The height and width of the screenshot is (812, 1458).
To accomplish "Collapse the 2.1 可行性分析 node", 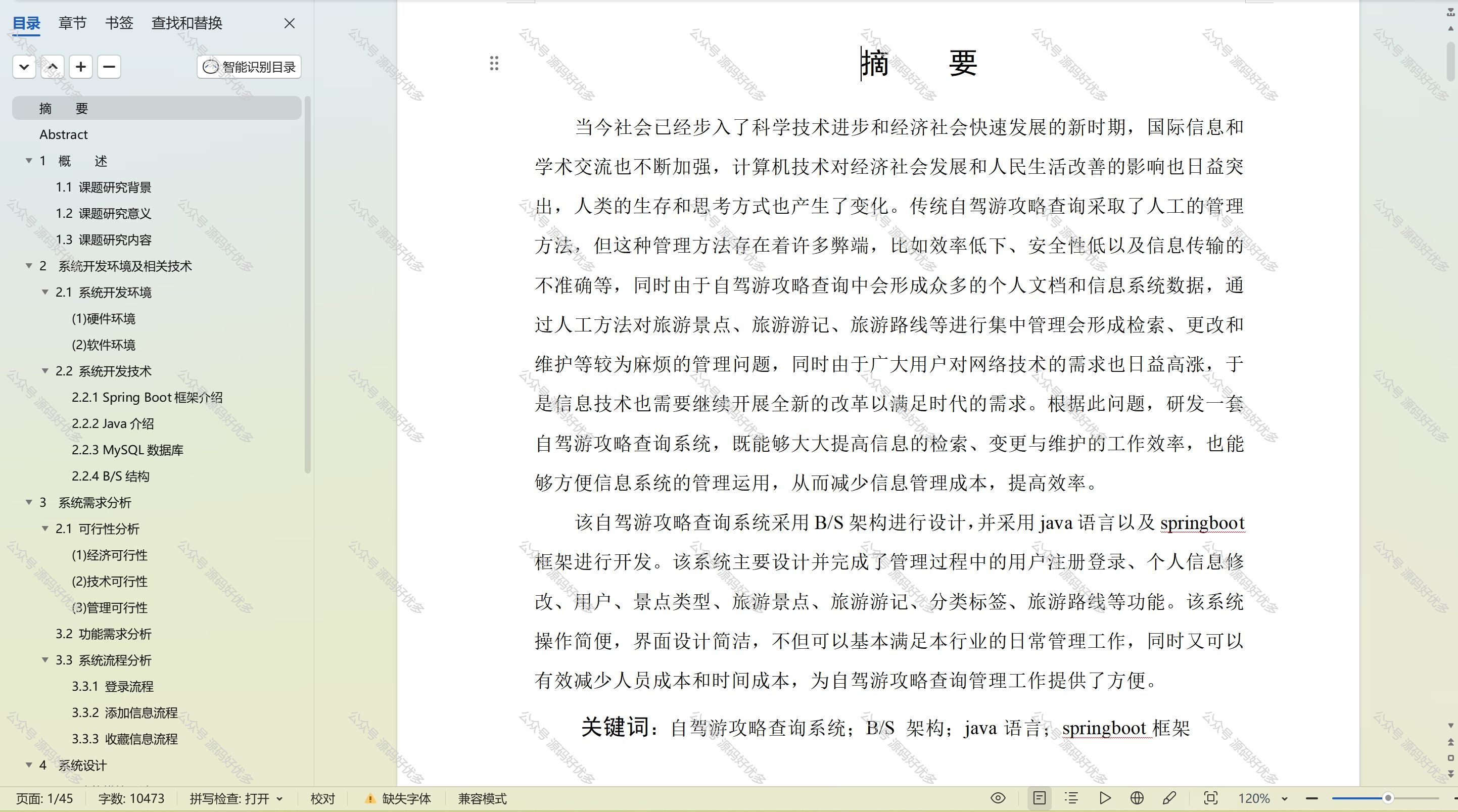I will click(x=45, y=529).
